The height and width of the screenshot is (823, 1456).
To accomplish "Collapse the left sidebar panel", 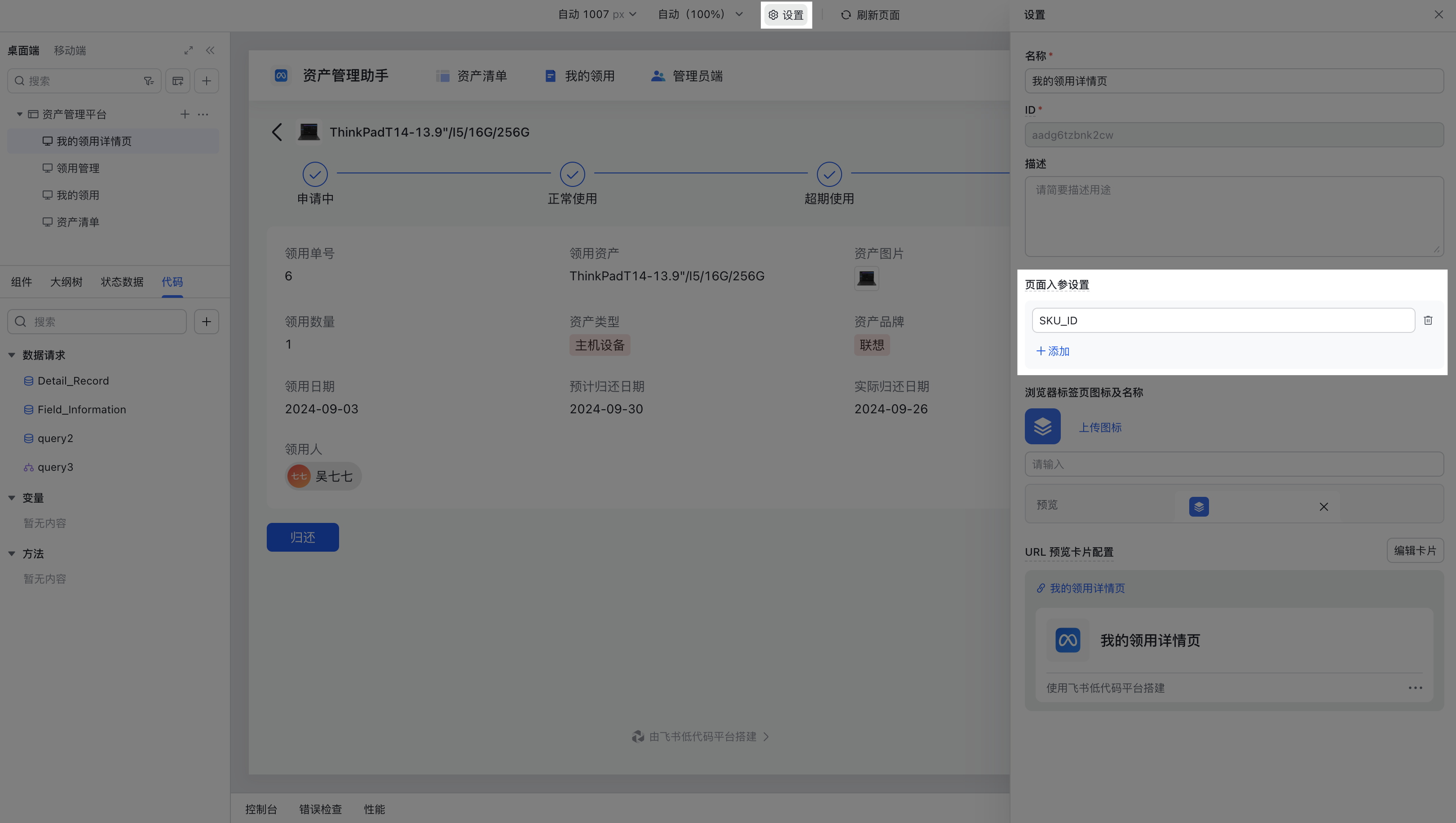I will (x=210, y=50).
